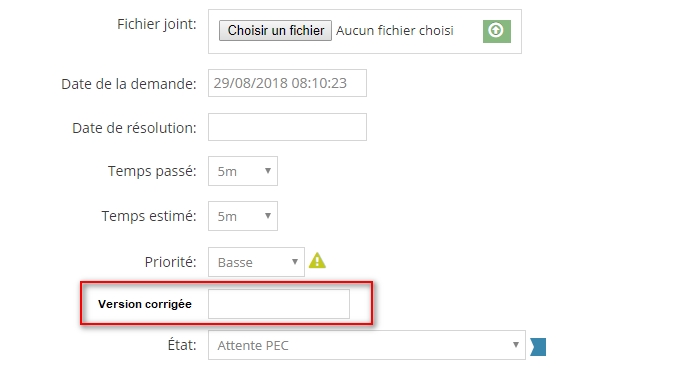
Task: Focus the Date de la demande field
Action: point(287,83)
